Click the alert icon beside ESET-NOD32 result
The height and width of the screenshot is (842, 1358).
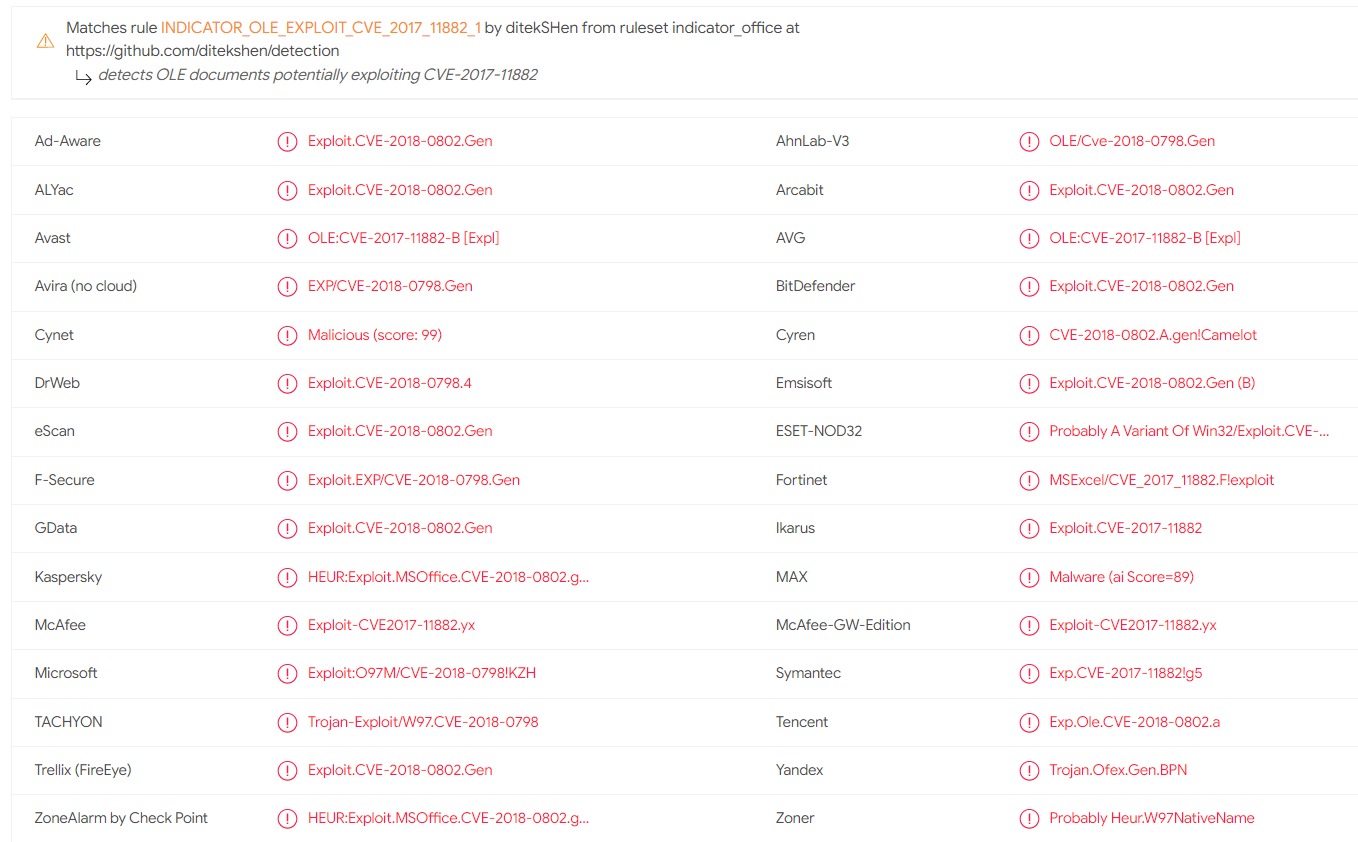pos(1029,432)
